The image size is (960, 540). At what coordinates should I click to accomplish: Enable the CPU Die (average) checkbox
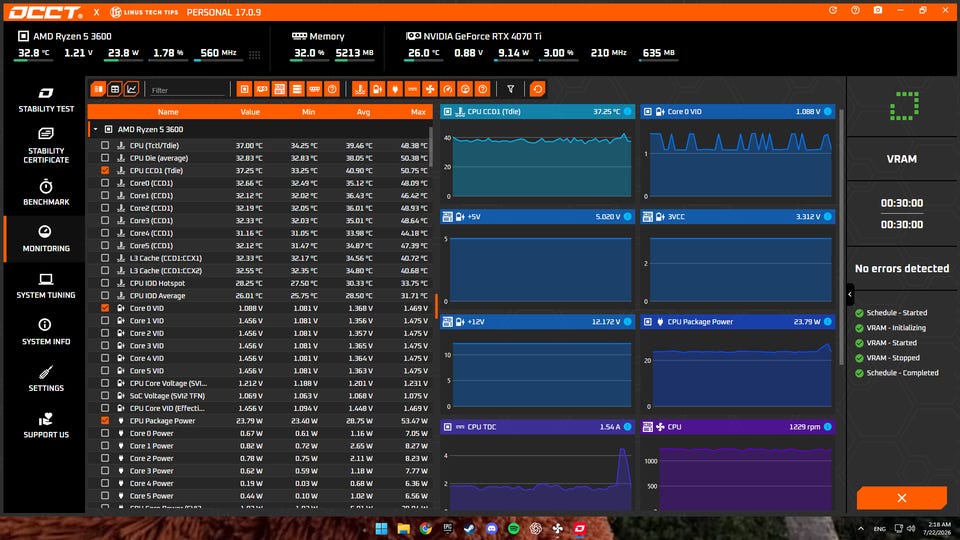coord(105,158)
